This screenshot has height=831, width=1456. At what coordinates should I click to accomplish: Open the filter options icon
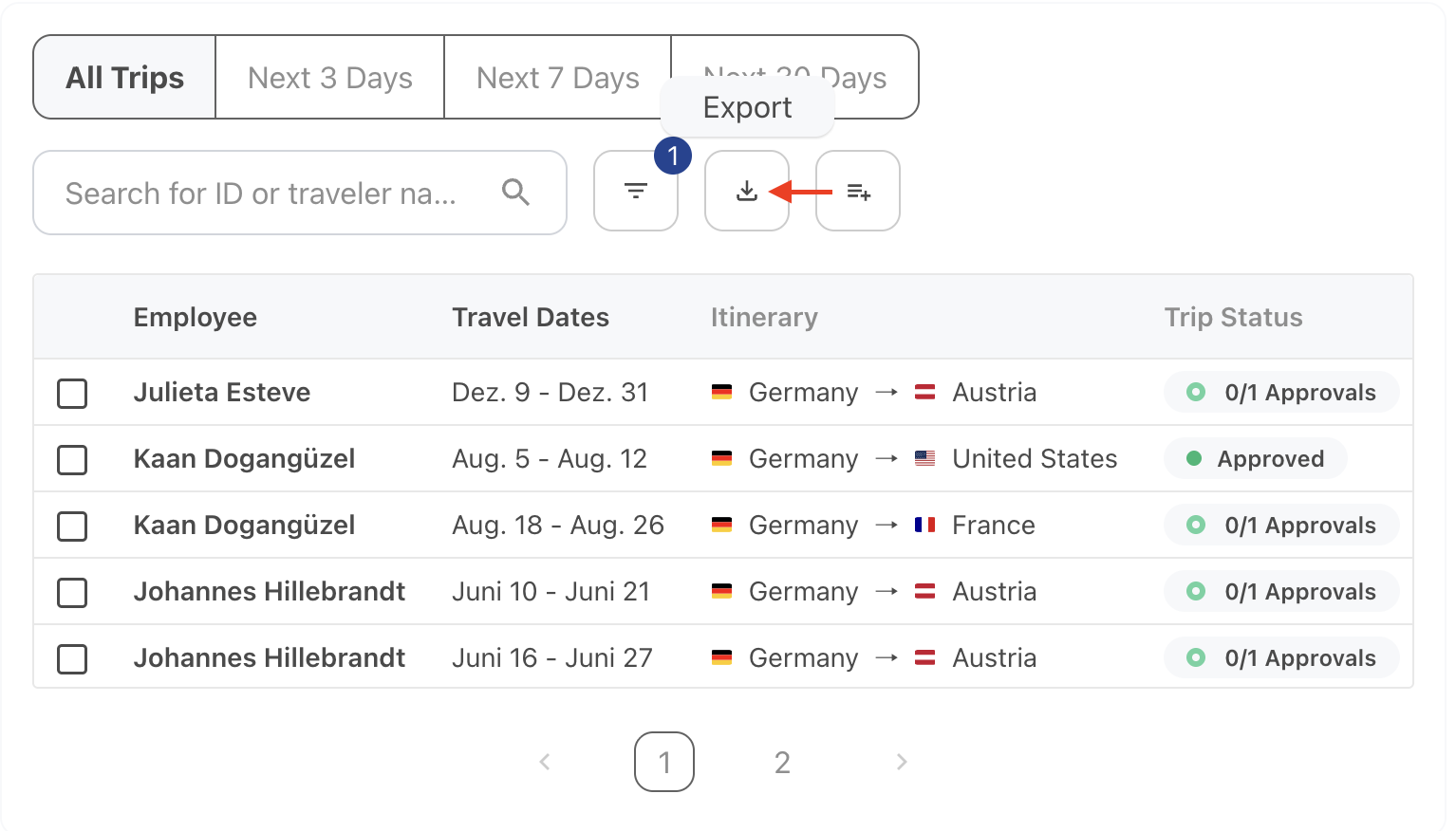636,192
